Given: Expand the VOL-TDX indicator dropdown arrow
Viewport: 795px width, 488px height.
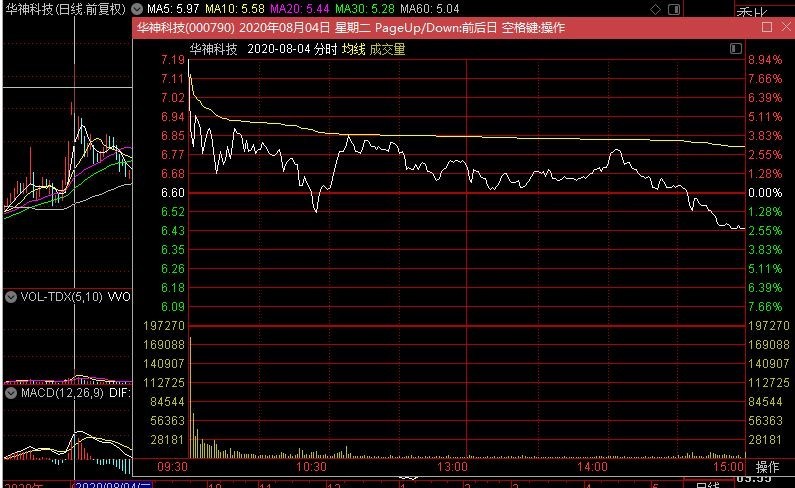Looking at the screenshot, I should (x=11, y=297).
